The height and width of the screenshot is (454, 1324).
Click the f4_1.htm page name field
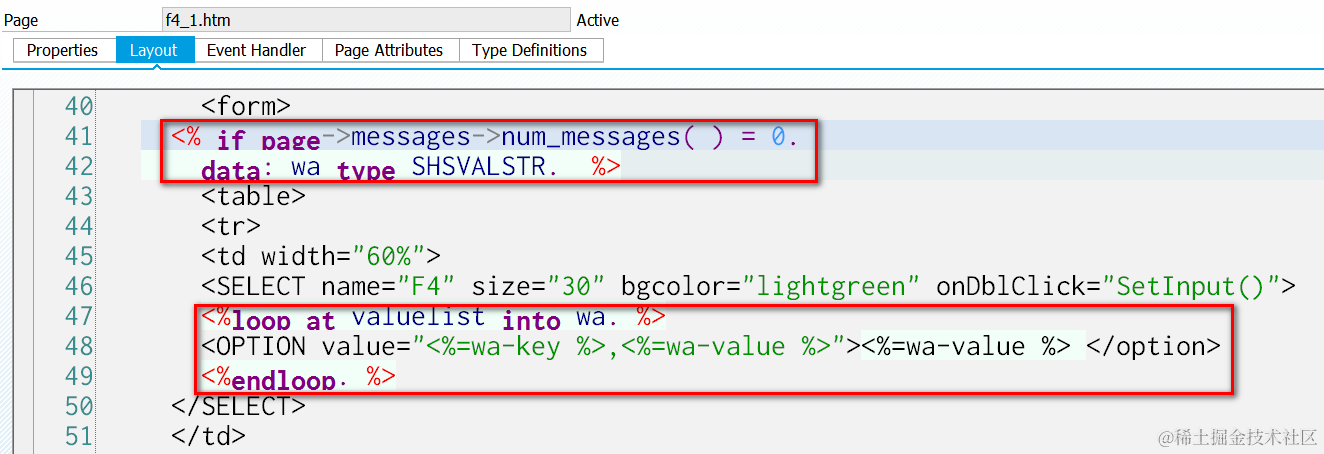pyautogui.click(x=366, y=20)
